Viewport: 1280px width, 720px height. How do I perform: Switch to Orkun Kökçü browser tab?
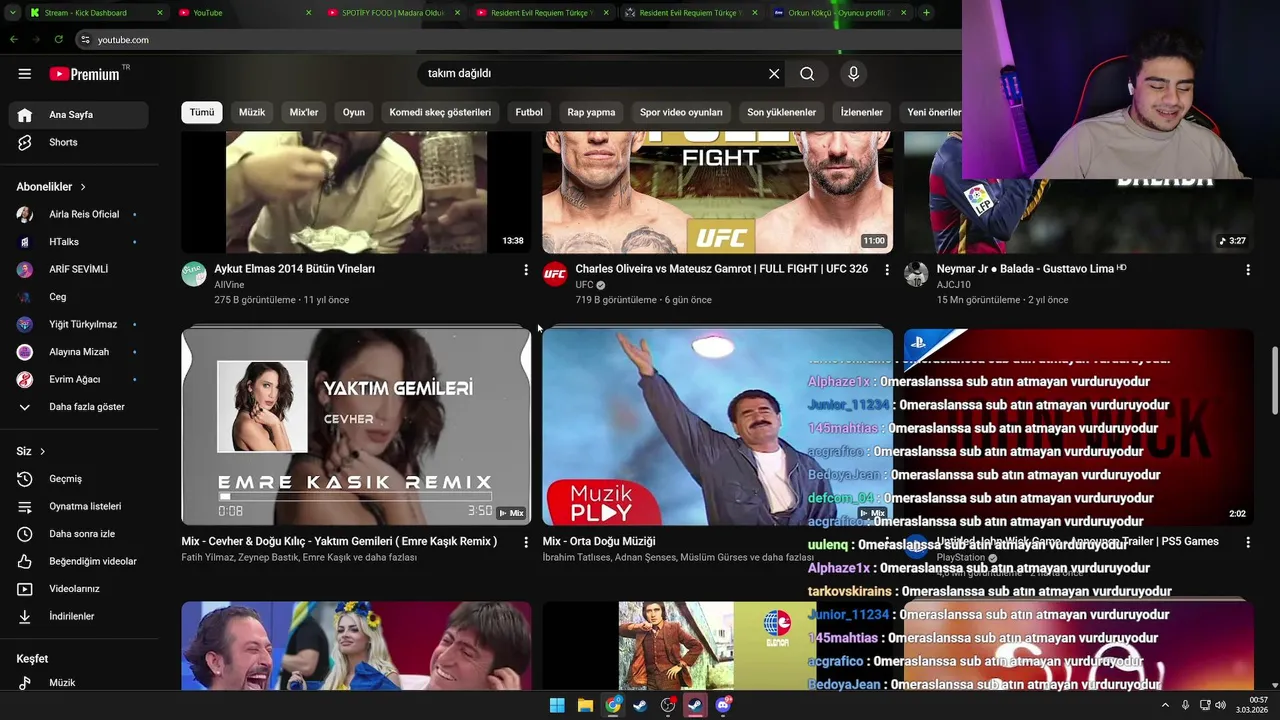(840, 12)
